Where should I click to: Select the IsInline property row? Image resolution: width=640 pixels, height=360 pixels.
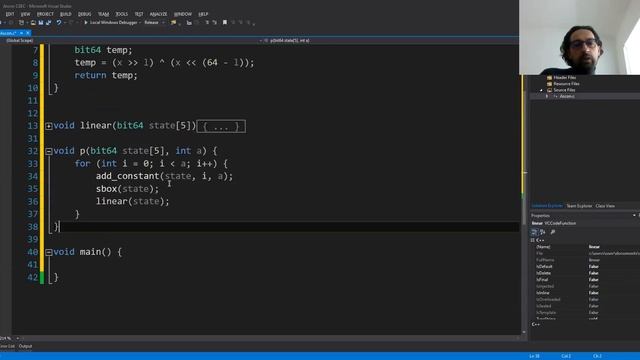click(586, 293)
